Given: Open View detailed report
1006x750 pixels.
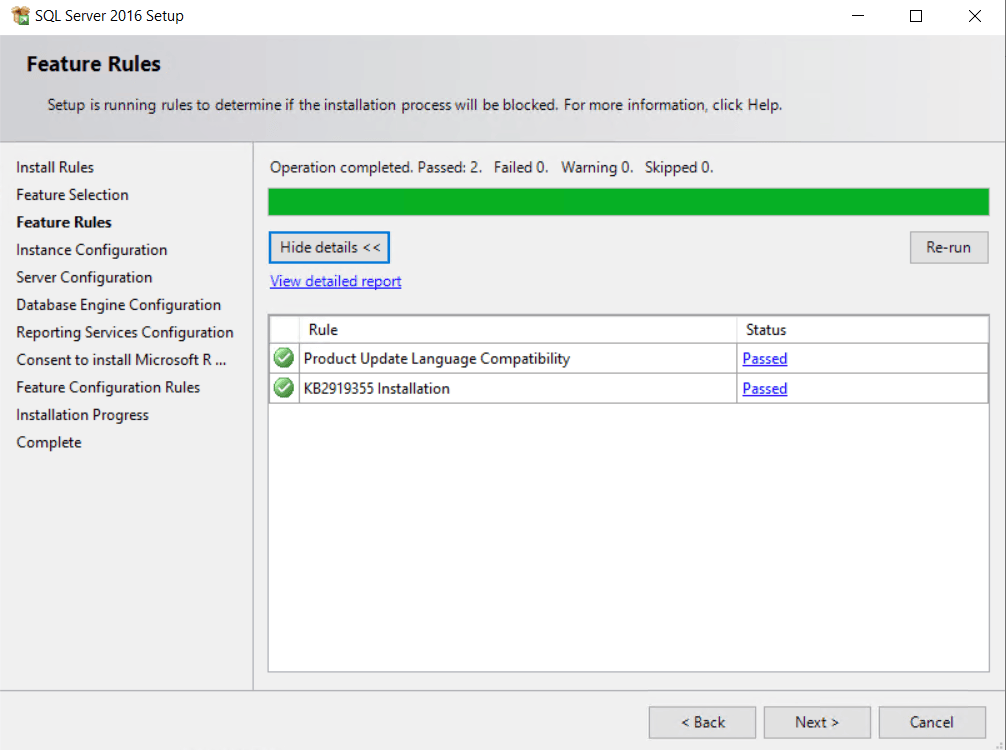Looking at the screenshot, I should 335,281.
